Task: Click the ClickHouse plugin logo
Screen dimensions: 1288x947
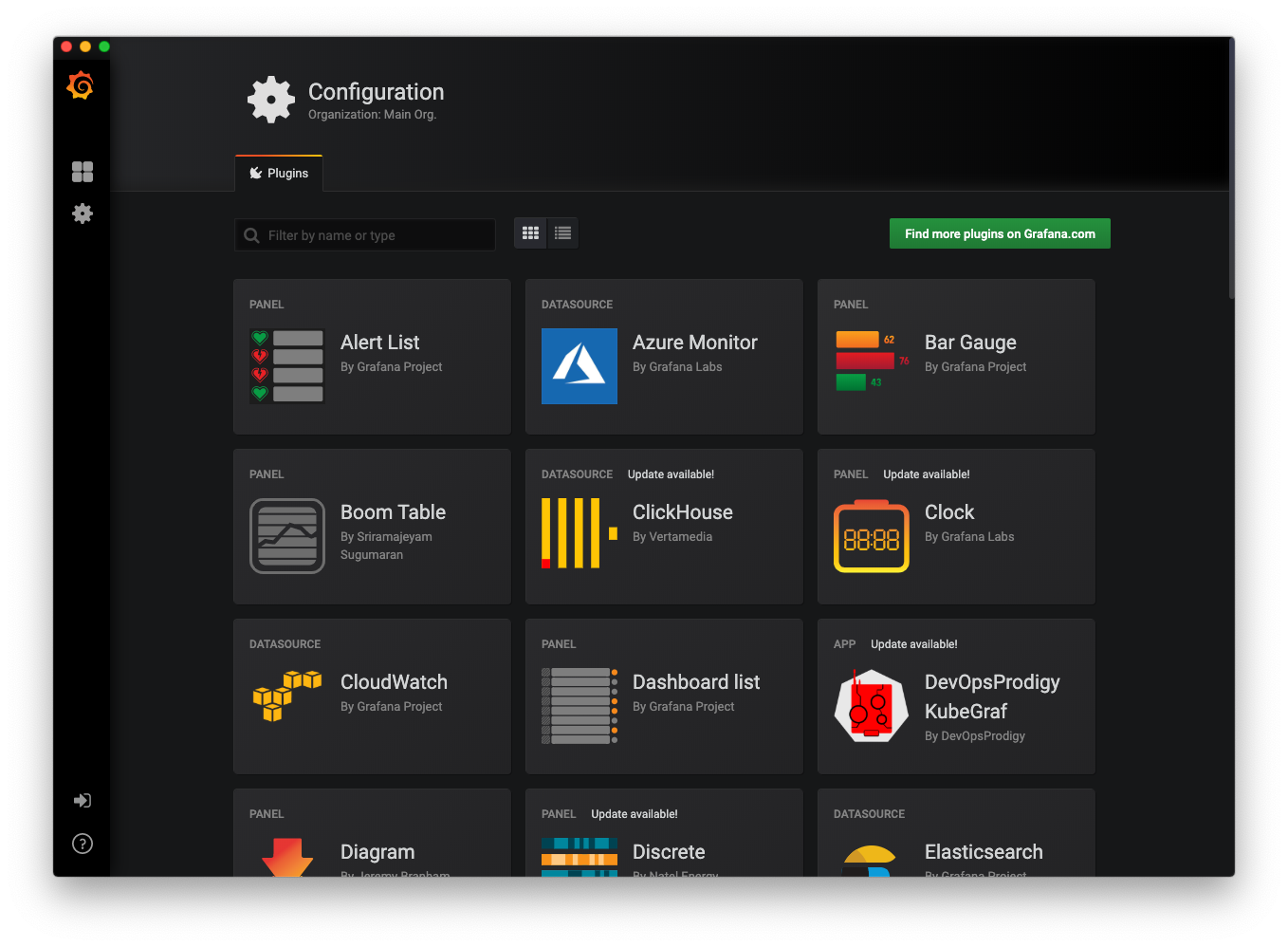Action: click(x=580, y=533)
